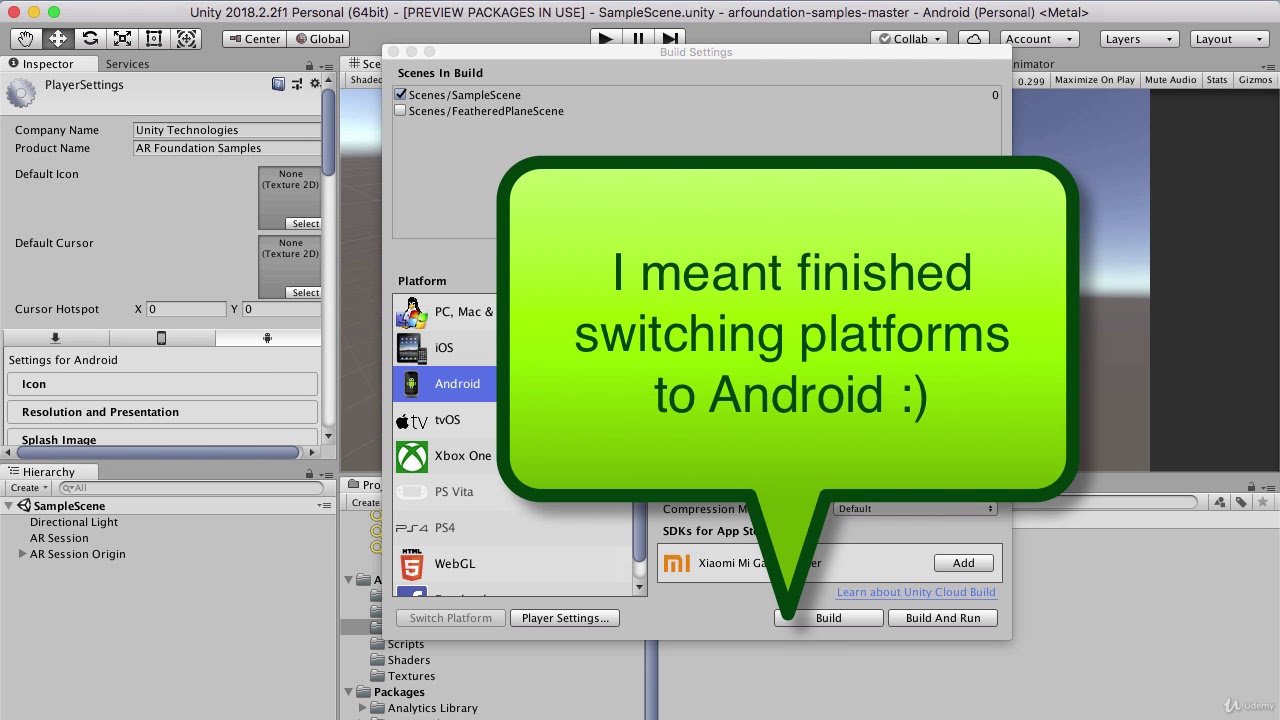Image resolution: width=1280 pixels, height=720 pixels.
Task: Select the Move tool
Action: [x=58, y=39]
